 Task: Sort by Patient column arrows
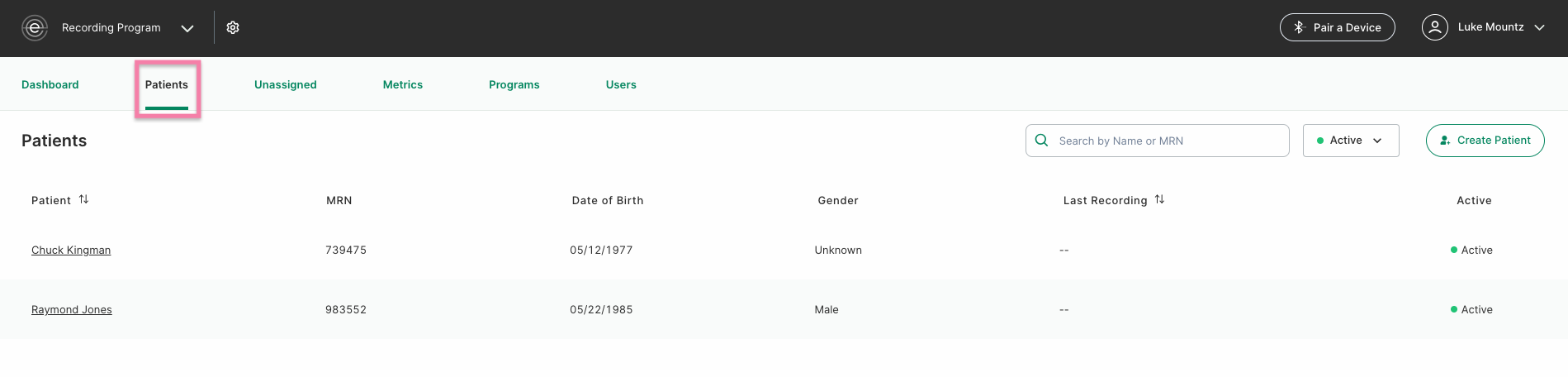pos(83,200)
